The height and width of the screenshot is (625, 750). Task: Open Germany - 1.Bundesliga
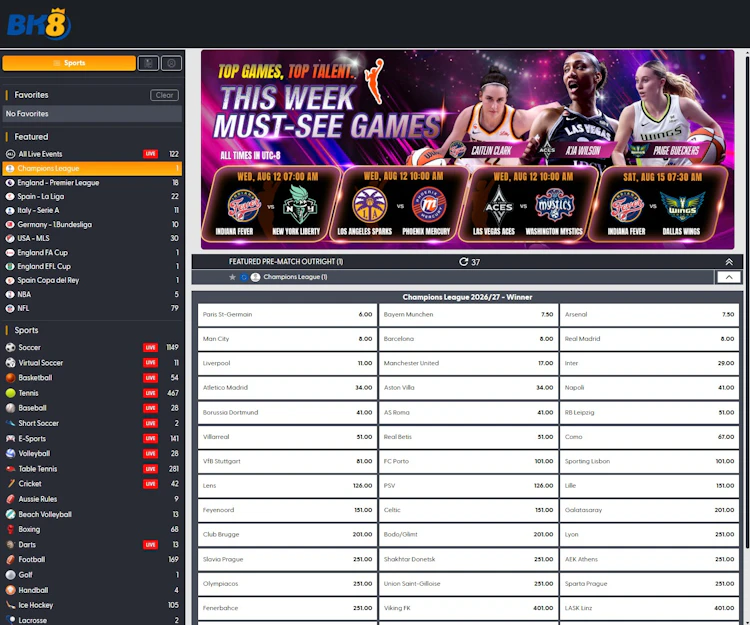[x=92, y=224]
